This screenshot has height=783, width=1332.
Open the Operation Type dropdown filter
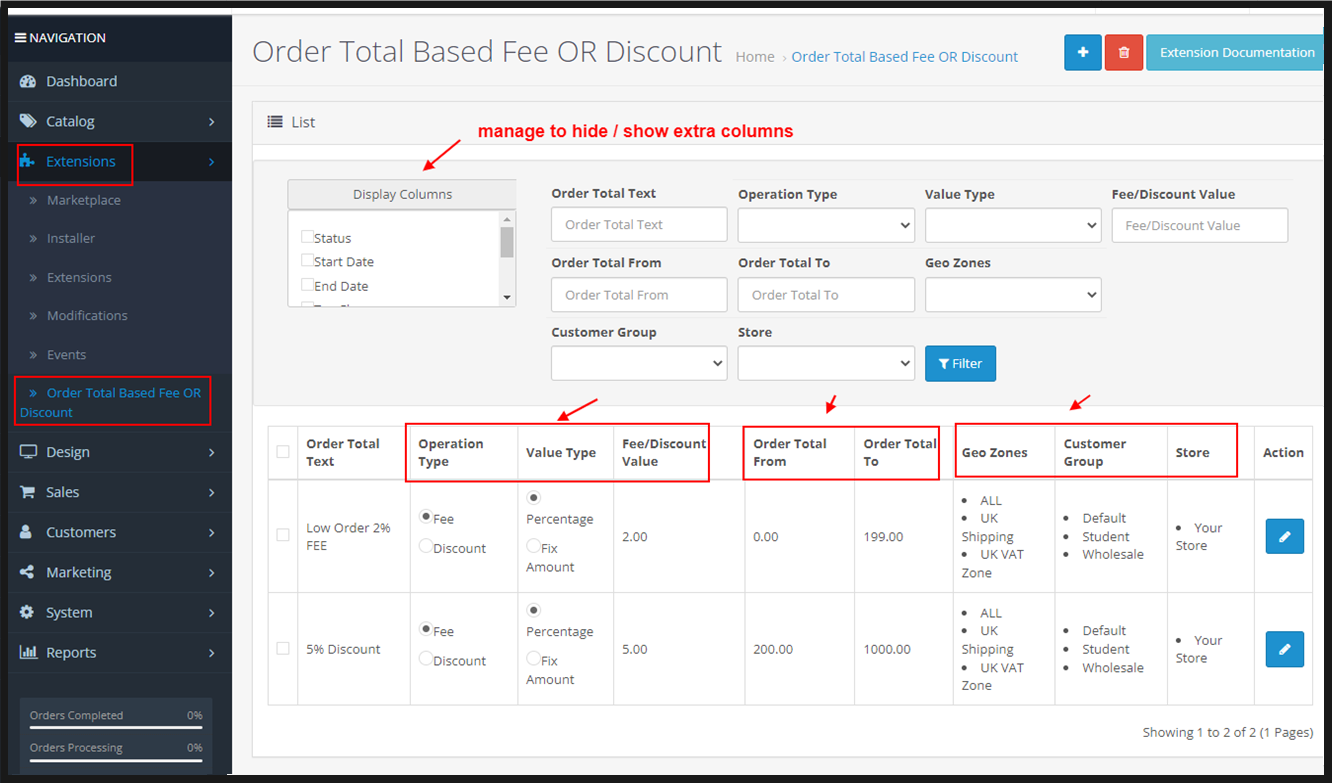[825, 225]
